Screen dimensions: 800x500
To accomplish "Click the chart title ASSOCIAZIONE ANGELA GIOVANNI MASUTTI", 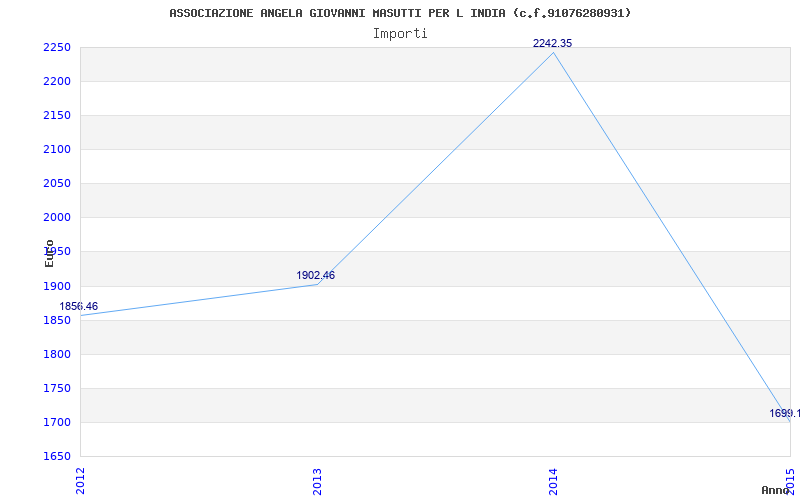I will [x=400, y=13].
